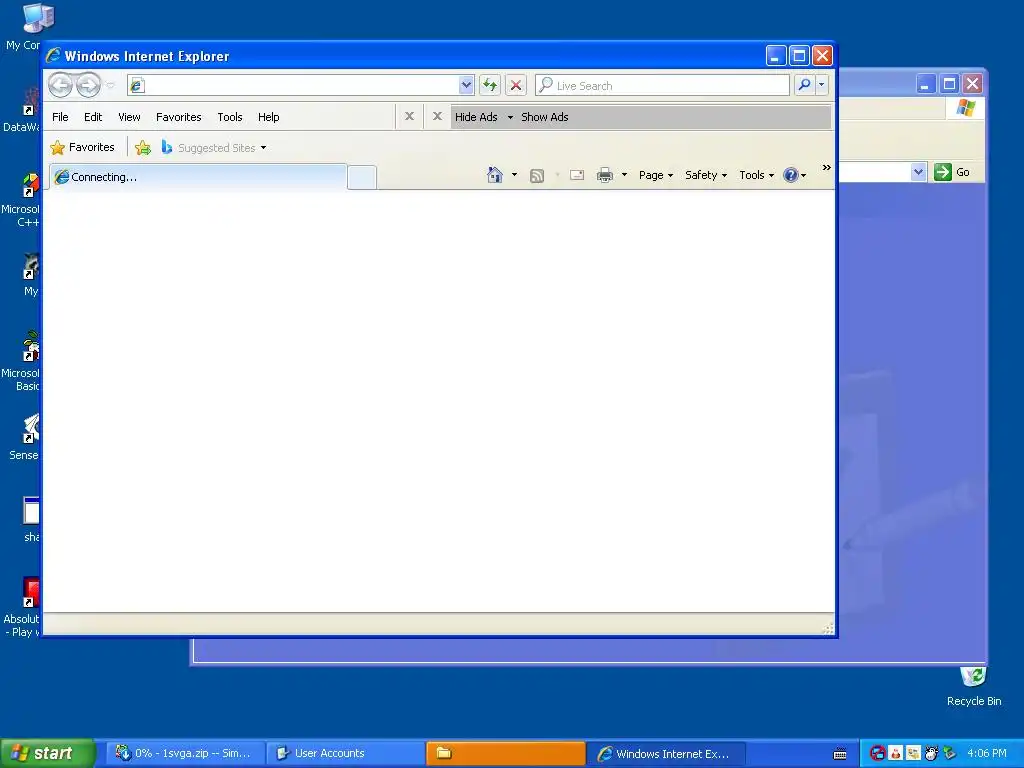
Task: Close the first toolbar with its X
Action: (x=409, y=116)
